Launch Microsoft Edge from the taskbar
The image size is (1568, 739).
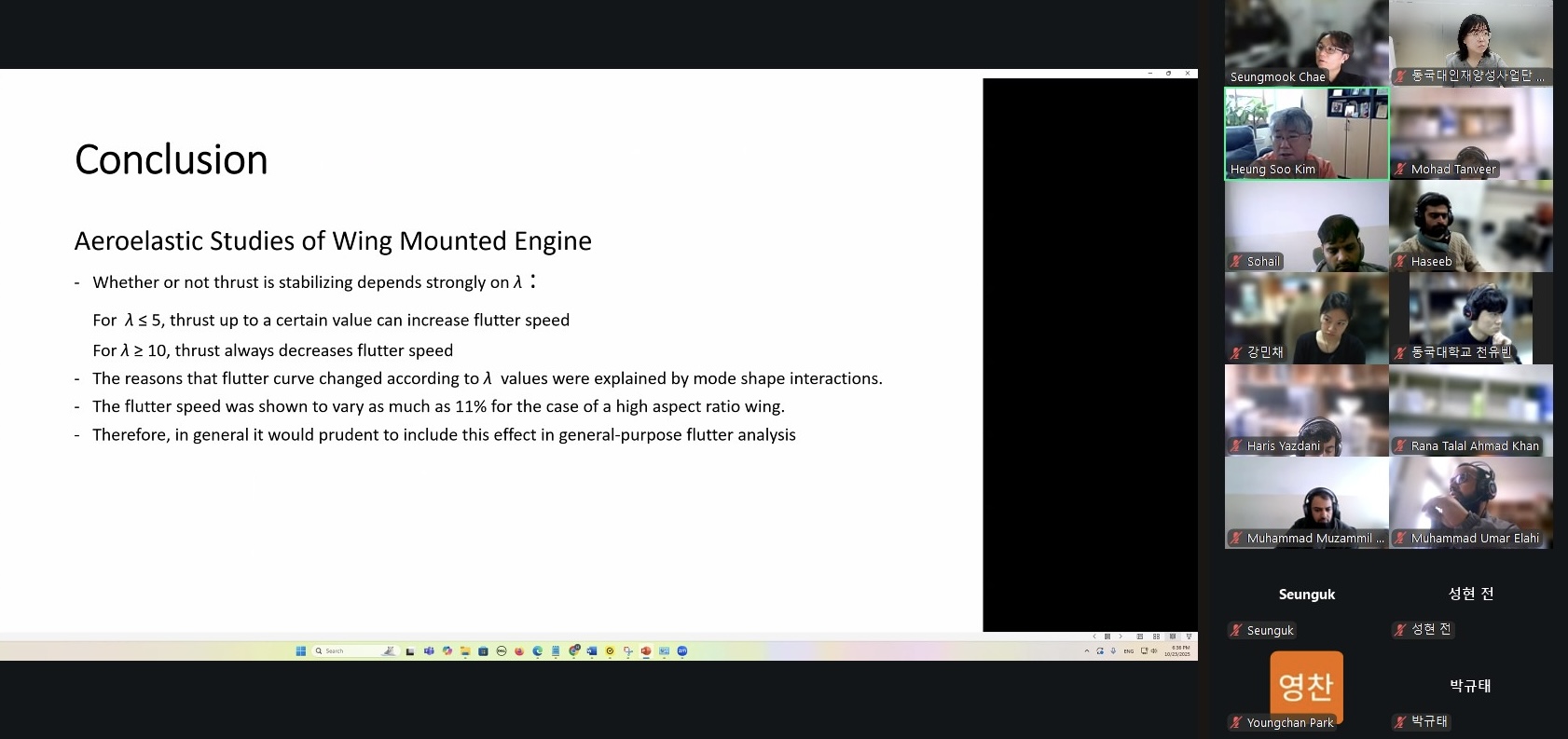pos(538,651)
